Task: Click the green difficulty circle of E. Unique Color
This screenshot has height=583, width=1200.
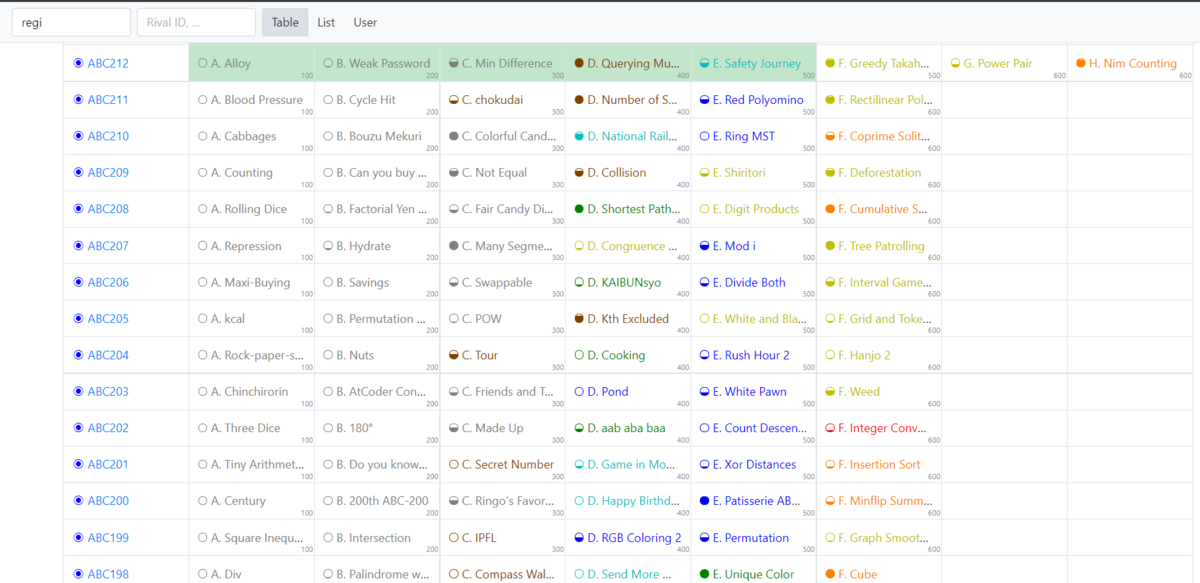Action: click(704, 574)
